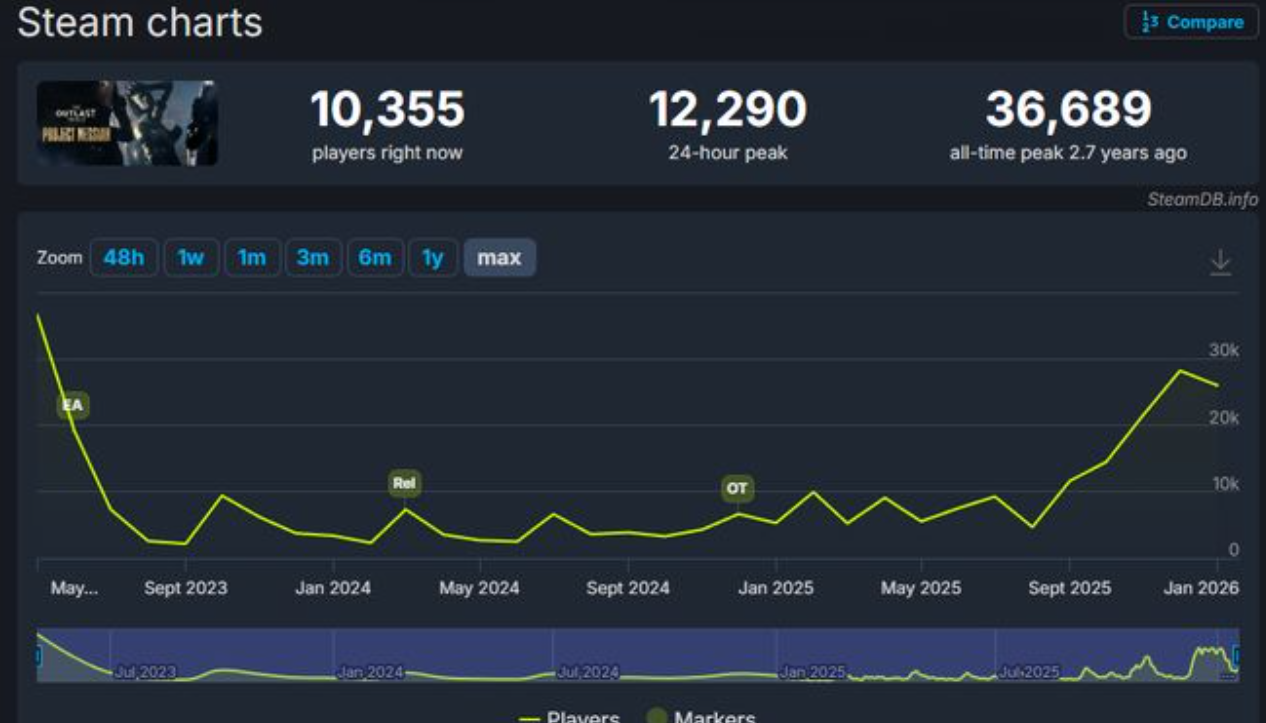The height and width of the screenshot is (723, 1266).
Task: Click the Rel marker on the chart
Action: point(404,484)
